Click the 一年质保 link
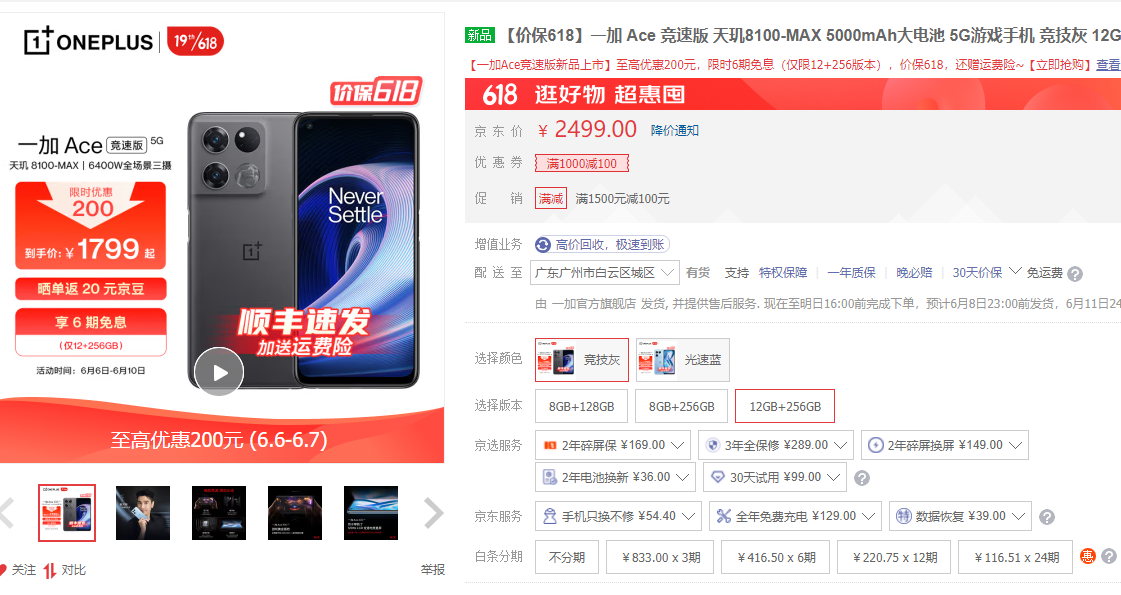 click(x=851, y=272)
